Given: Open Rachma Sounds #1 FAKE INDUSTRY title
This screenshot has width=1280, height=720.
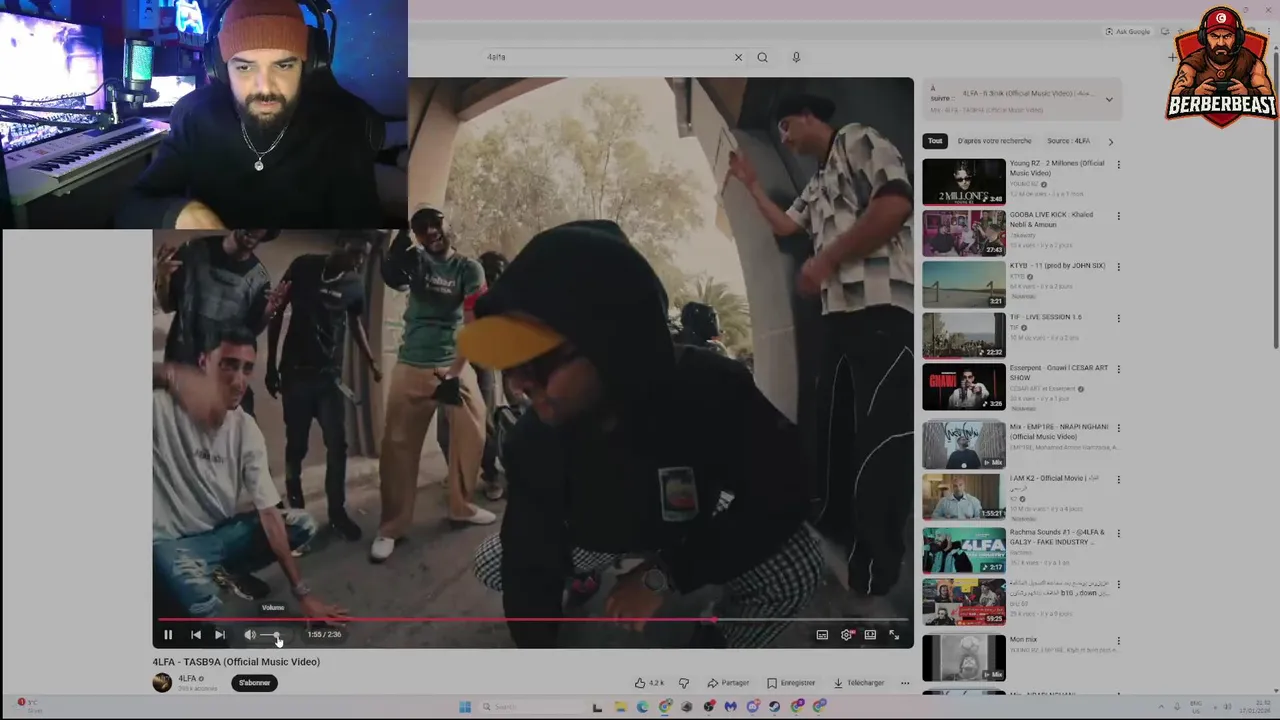Looking at the screenshot, I should [1058, 536].
